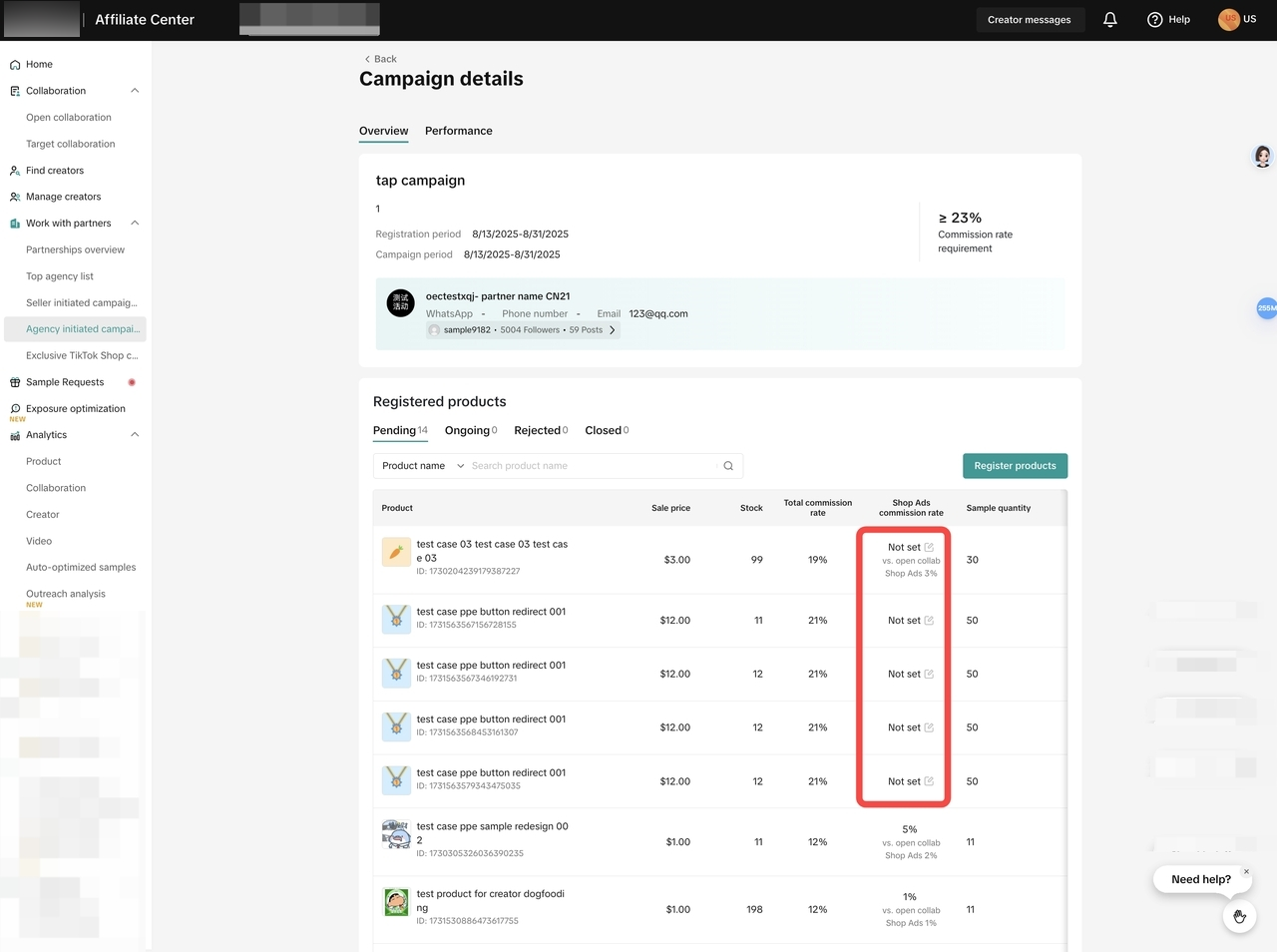Viewport: 1277px width, 952px height.
Task: Show the Rejected products tab
Action: coord(540,431)
